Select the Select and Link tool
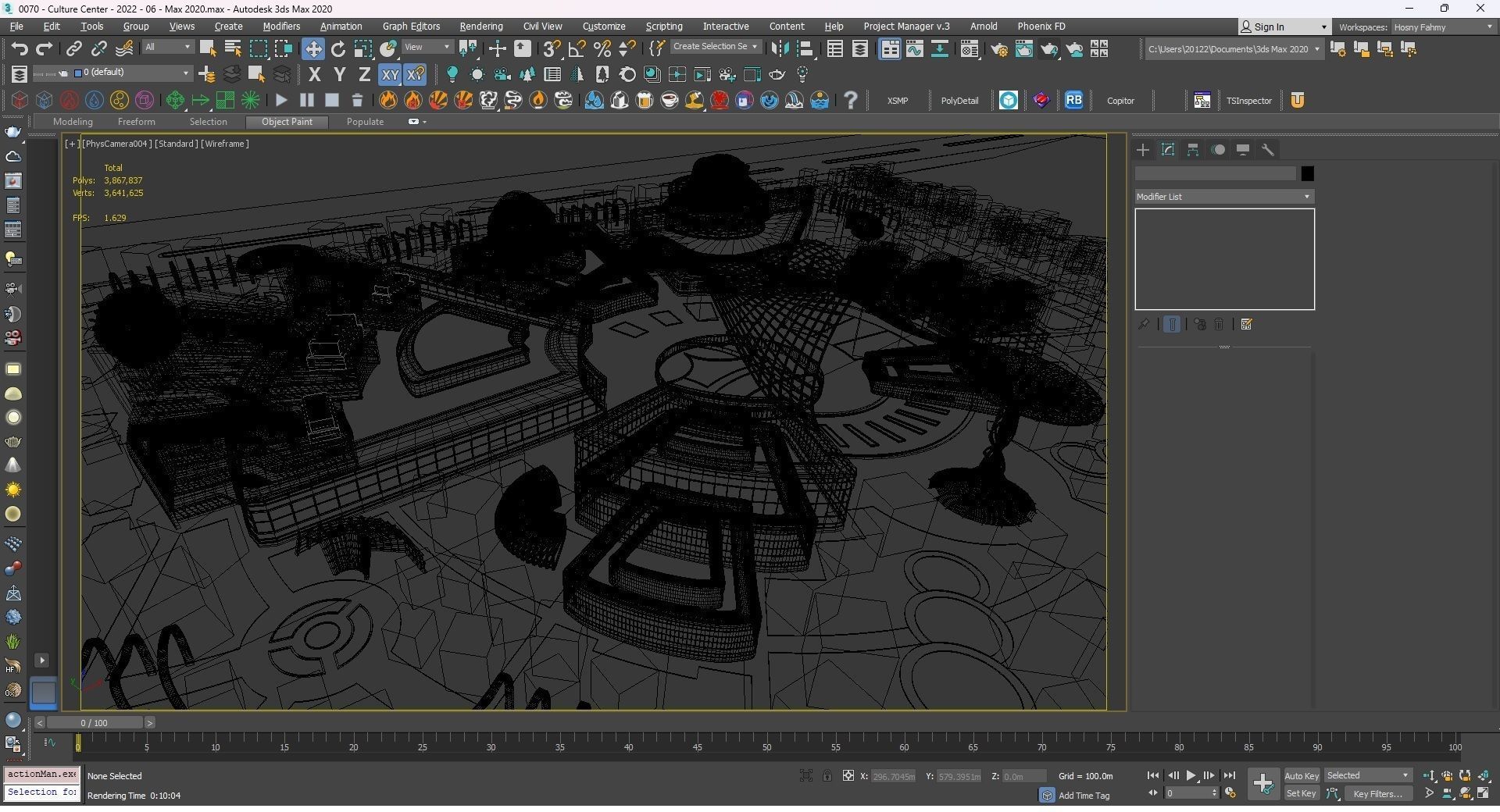 pyautogui.click(x=73, y=48)
